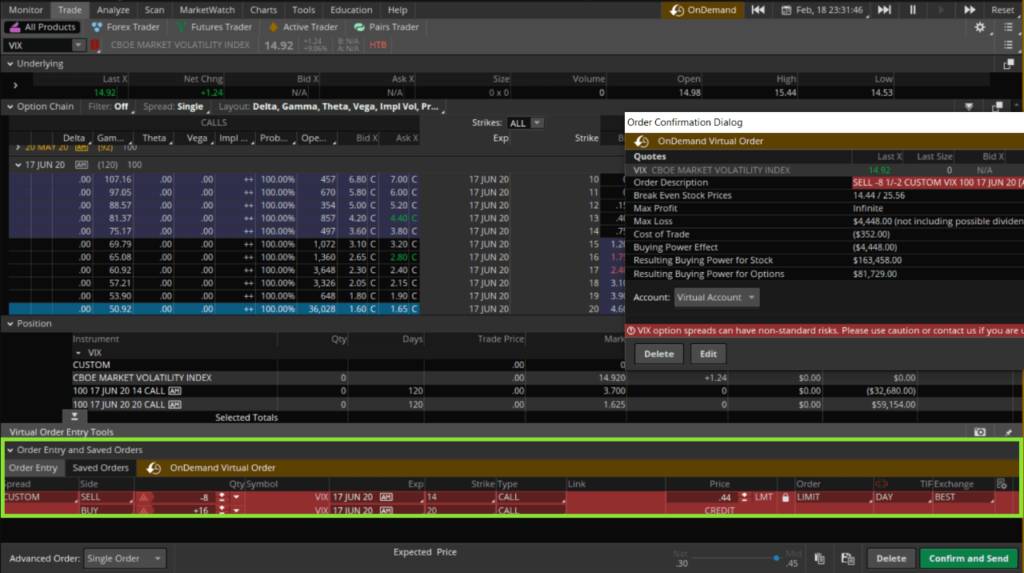1024x573 pixels.
Task: Toggle the price lock icon
Action: pyautogui.click(x=786, y=497)
